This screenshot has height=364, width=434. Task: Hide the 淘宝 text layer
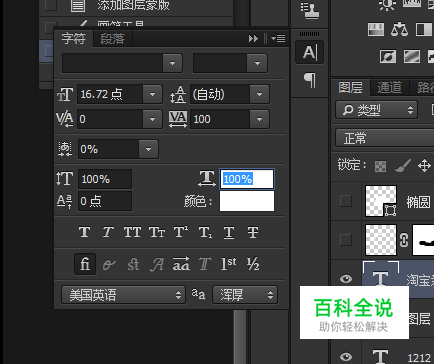346,278
